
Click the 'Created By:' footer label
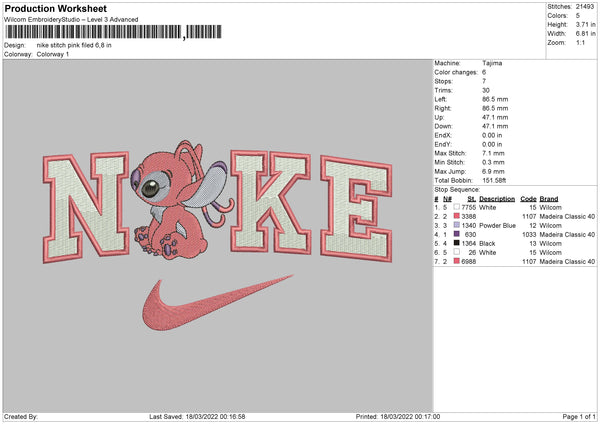[21, 416]
